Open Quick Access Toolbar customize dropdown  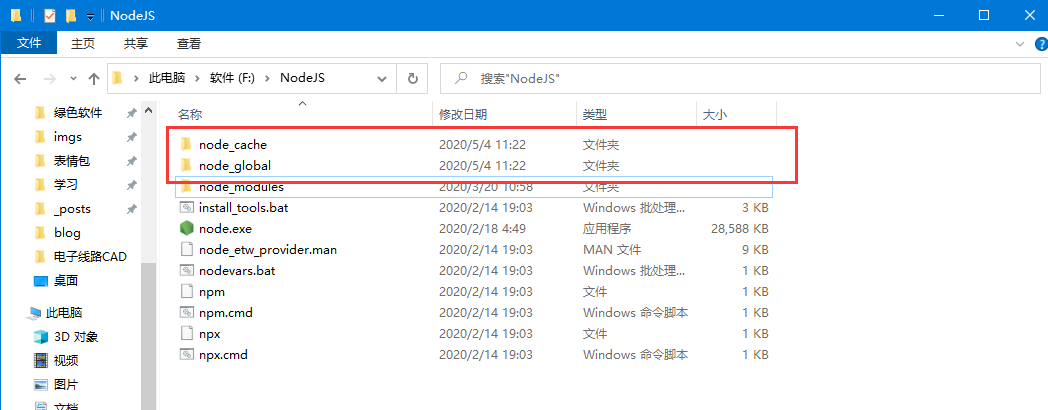pyautogui.click(x=90, y=17)
